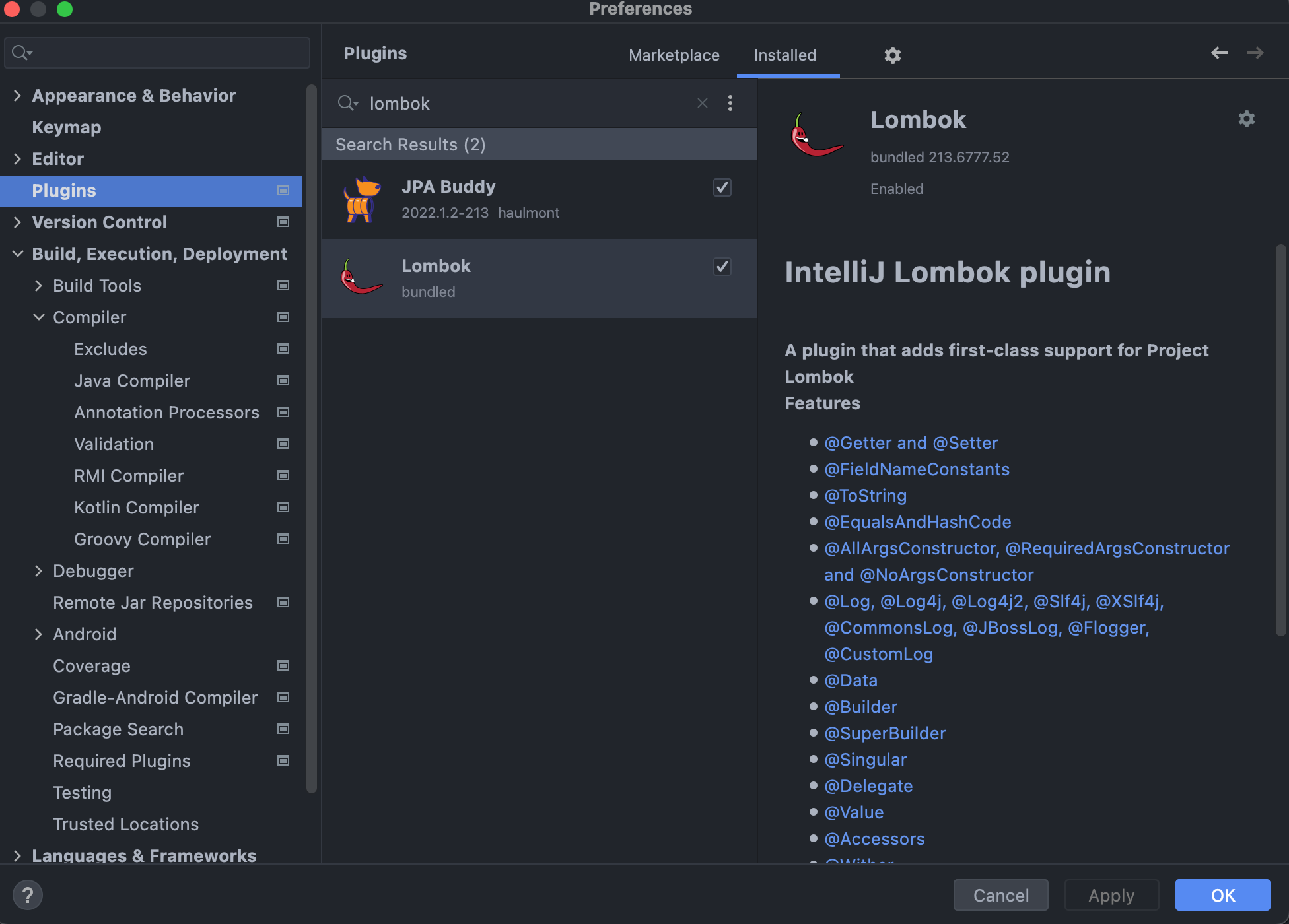Image resolution: width=1289 pixels, height=924 pixels.
Task: Collapse the Compiler tree node
Action: click(x=39, y=317)
